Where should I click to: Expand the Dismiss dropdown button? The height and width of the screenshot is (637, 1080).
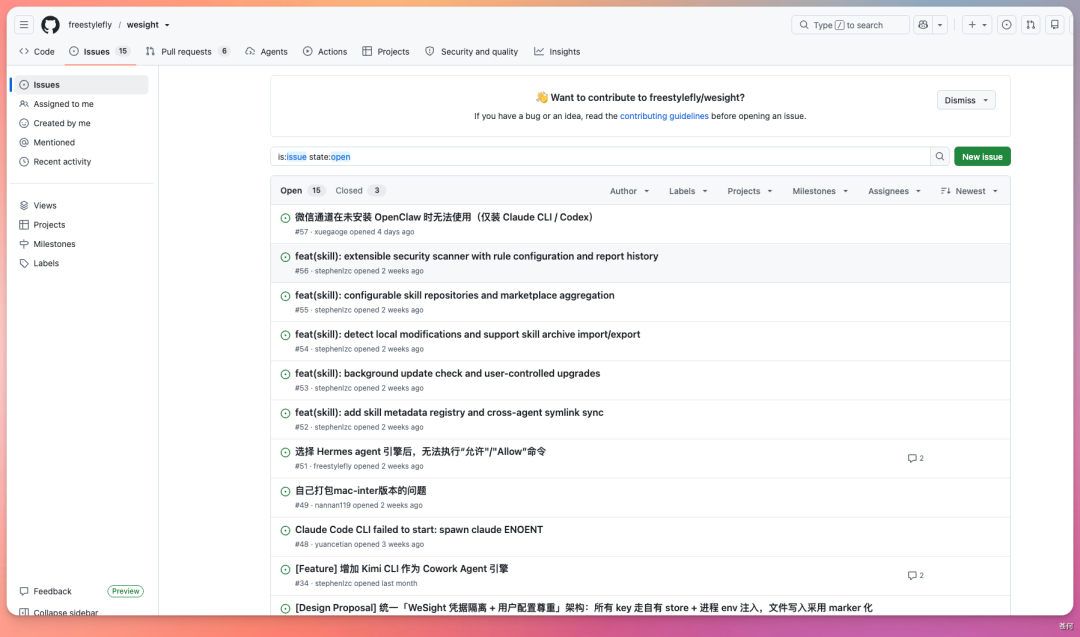(x=966, y=101)
